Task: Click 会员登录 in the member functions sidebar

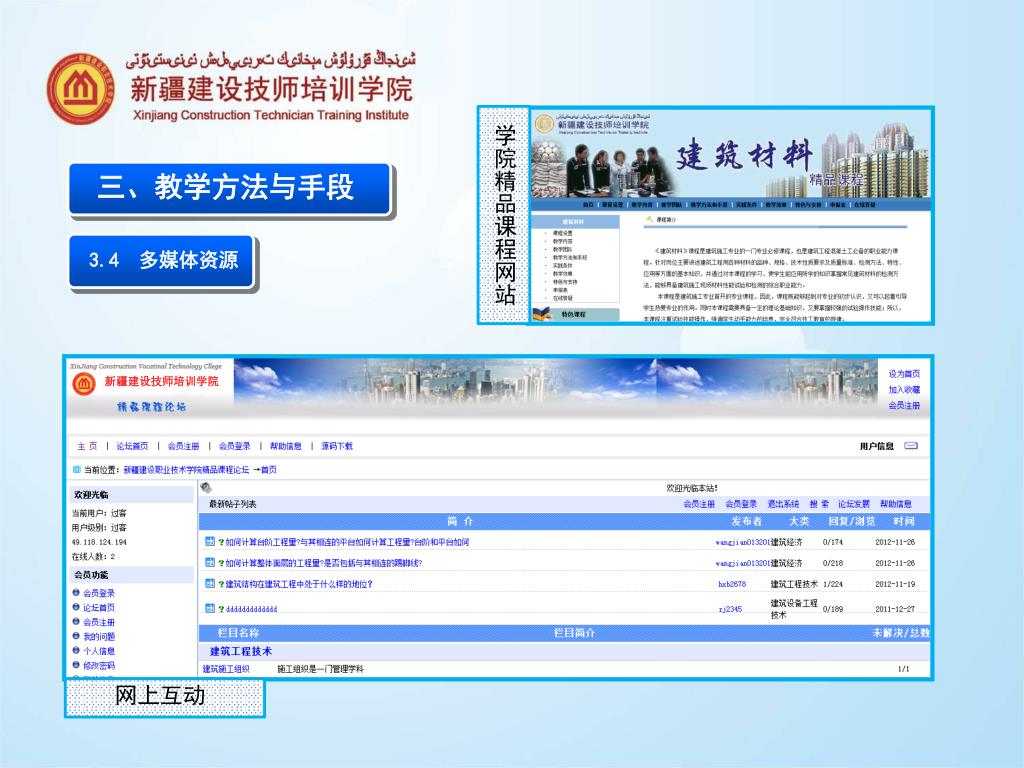Action: click(99, 593)
